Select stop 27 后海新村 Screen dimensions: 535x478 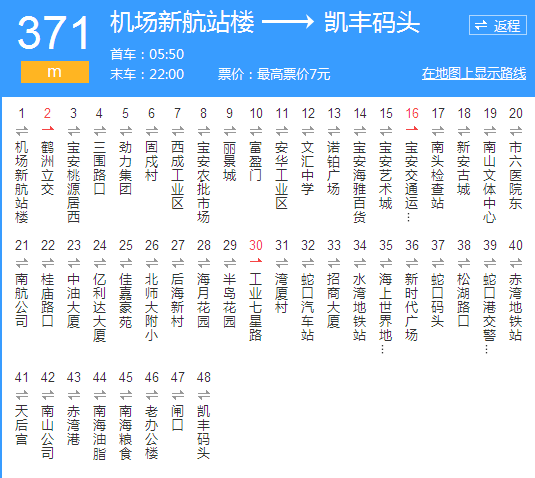(x=178, y=300)
